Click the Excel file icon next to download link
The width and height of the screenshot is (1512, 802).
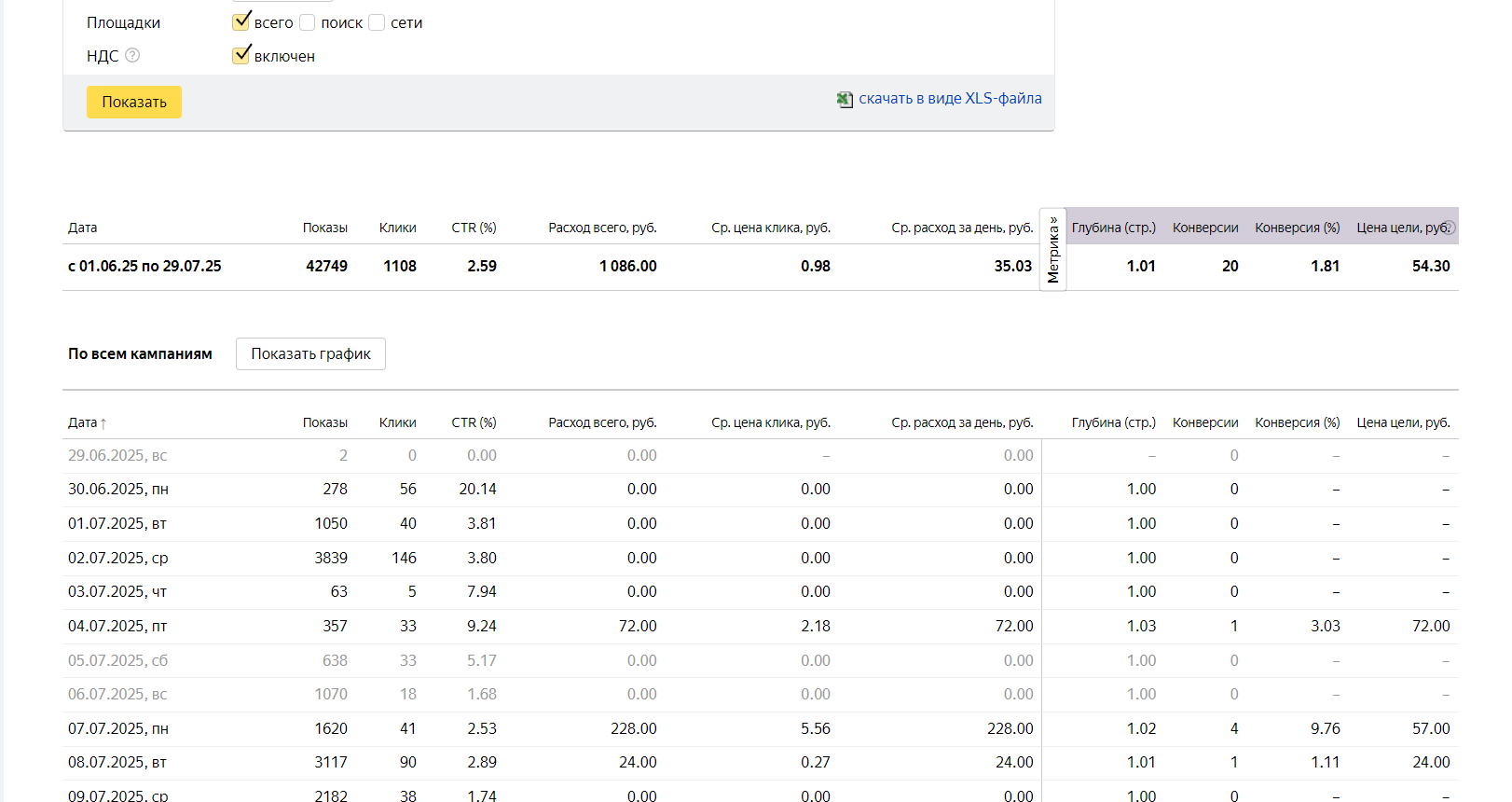[x=845, y=100]
